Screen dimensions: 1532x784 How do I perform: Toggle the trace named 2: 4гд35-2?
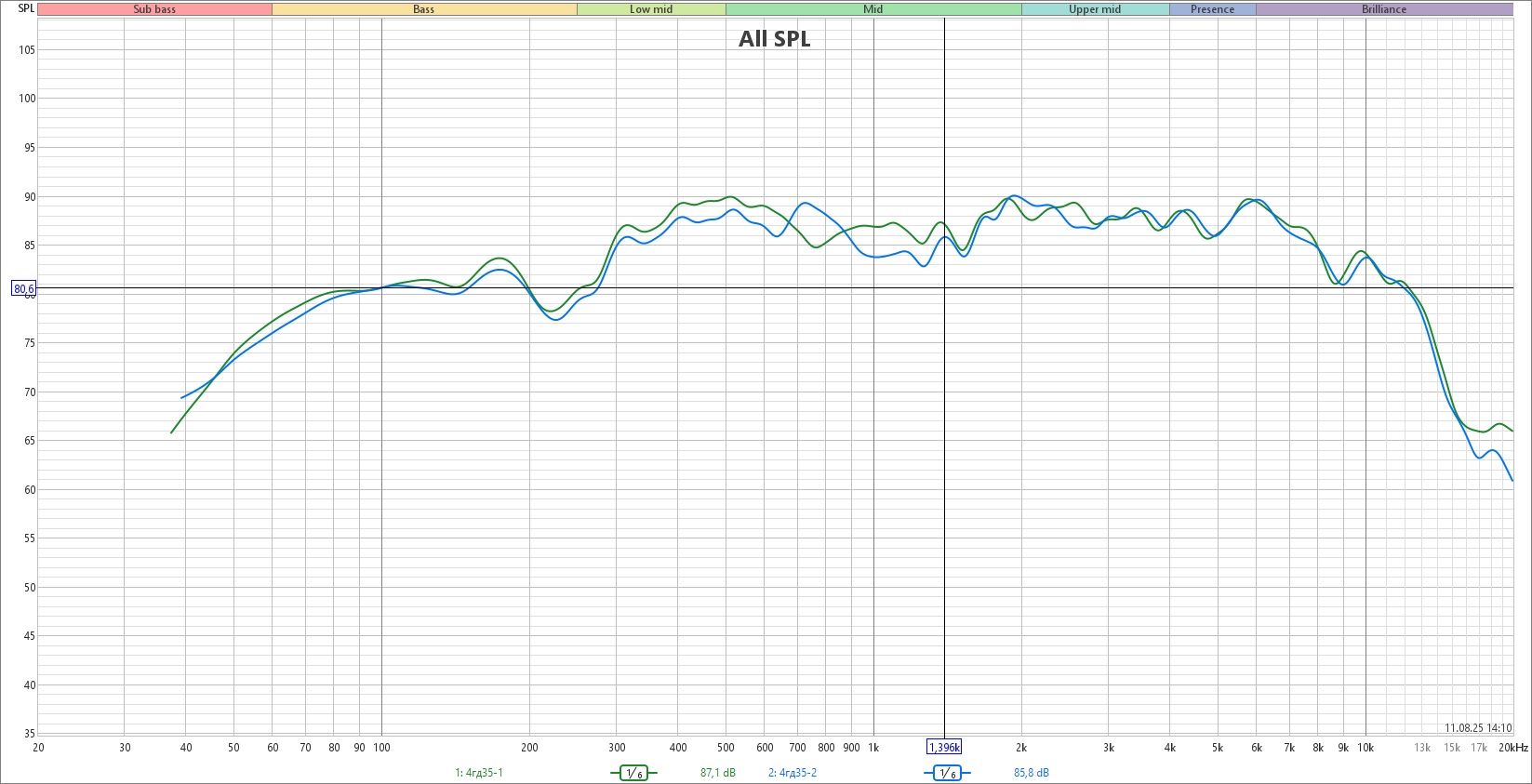click(x=793, y=773)
